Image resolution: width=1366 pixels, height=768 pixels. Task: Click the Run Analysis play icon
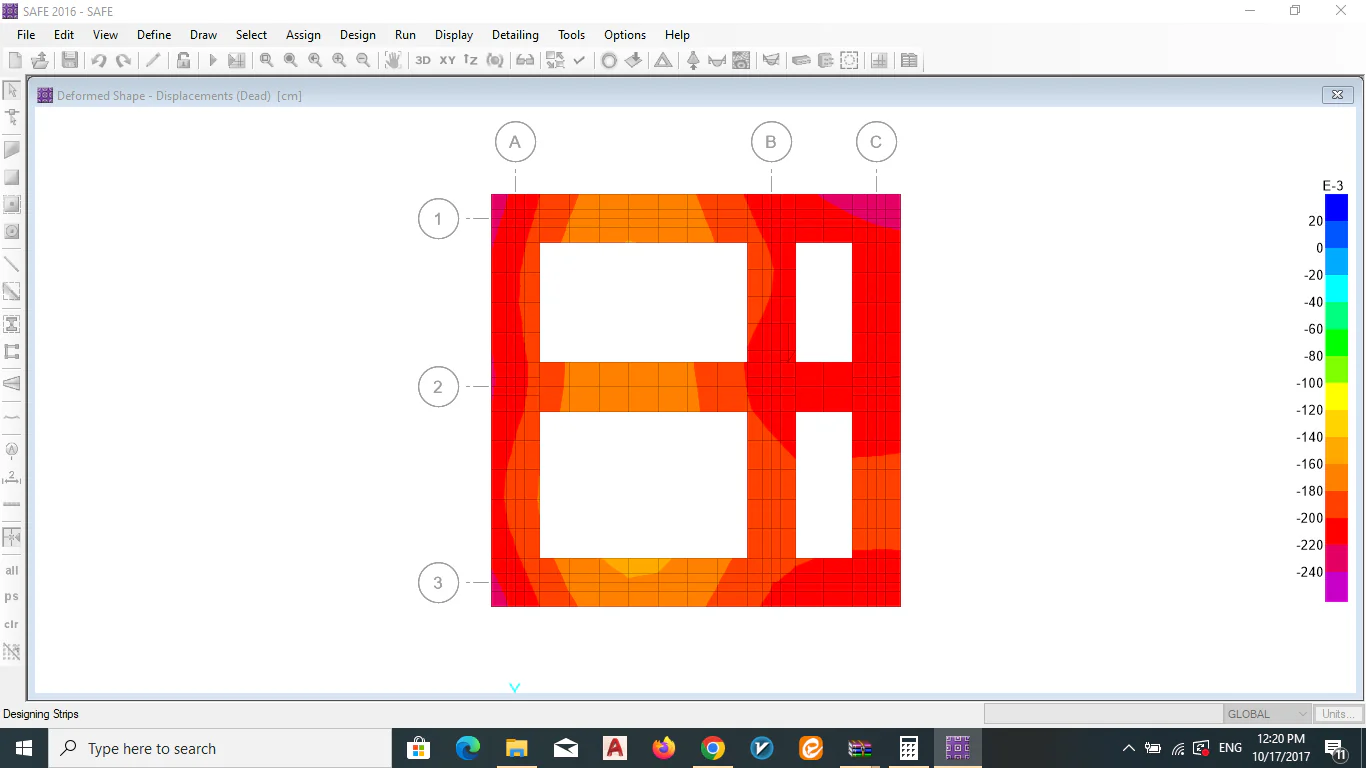pos(212,61)
